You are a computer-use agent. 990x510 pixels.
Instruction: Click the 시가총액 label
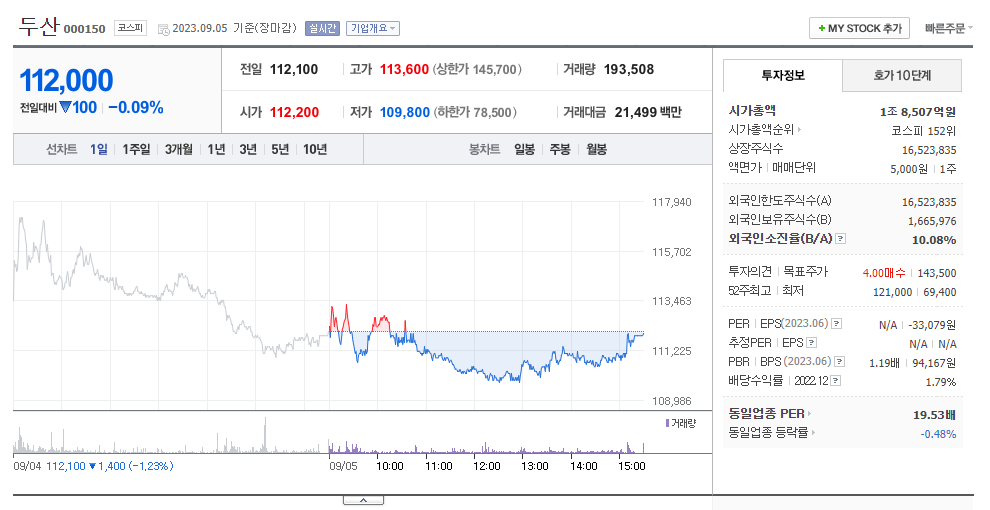coord(751,110)
